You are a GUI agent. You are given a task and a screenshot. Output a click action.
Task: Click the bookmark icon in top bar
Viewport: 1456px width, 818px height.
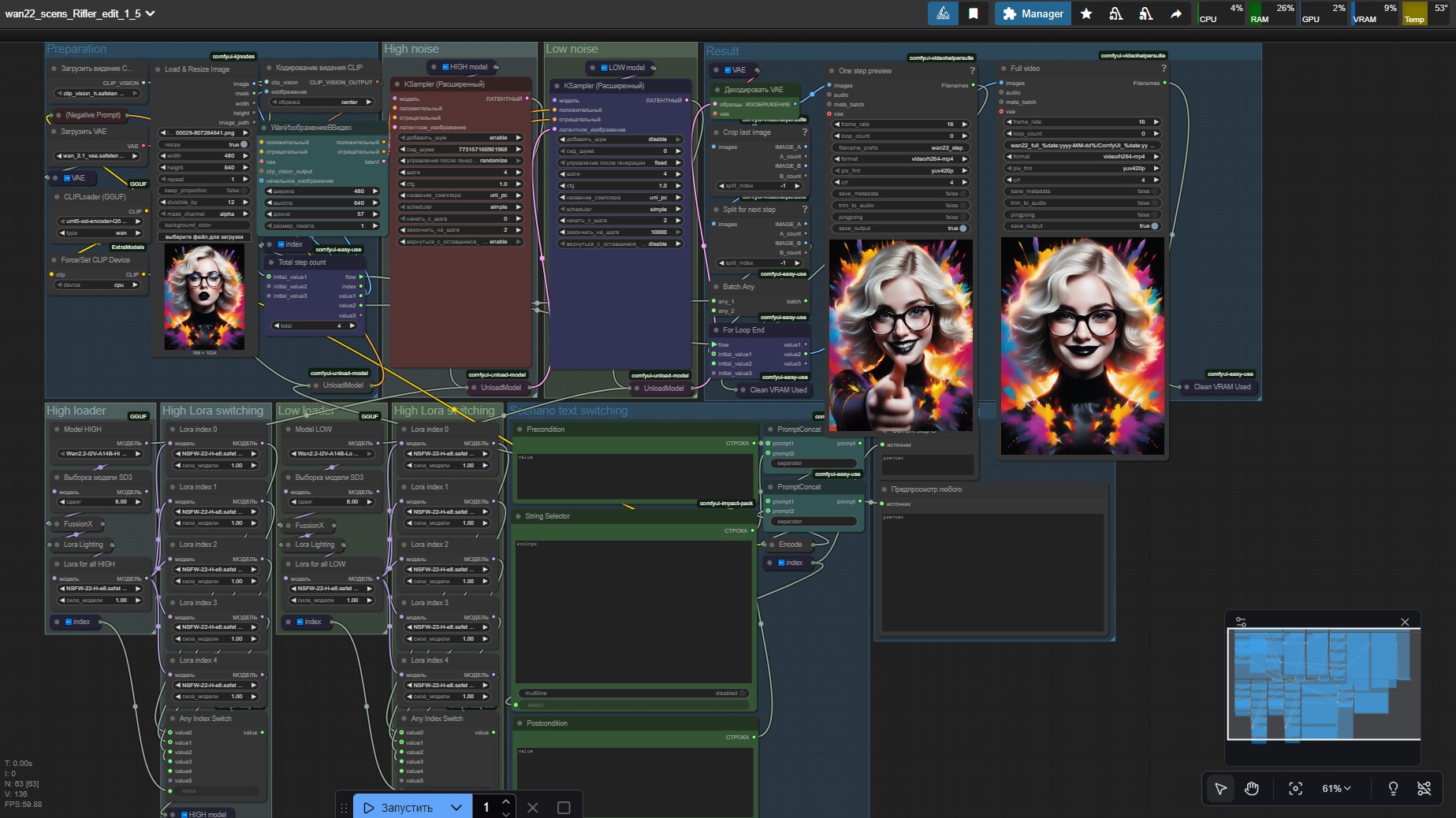coord(974,13)
